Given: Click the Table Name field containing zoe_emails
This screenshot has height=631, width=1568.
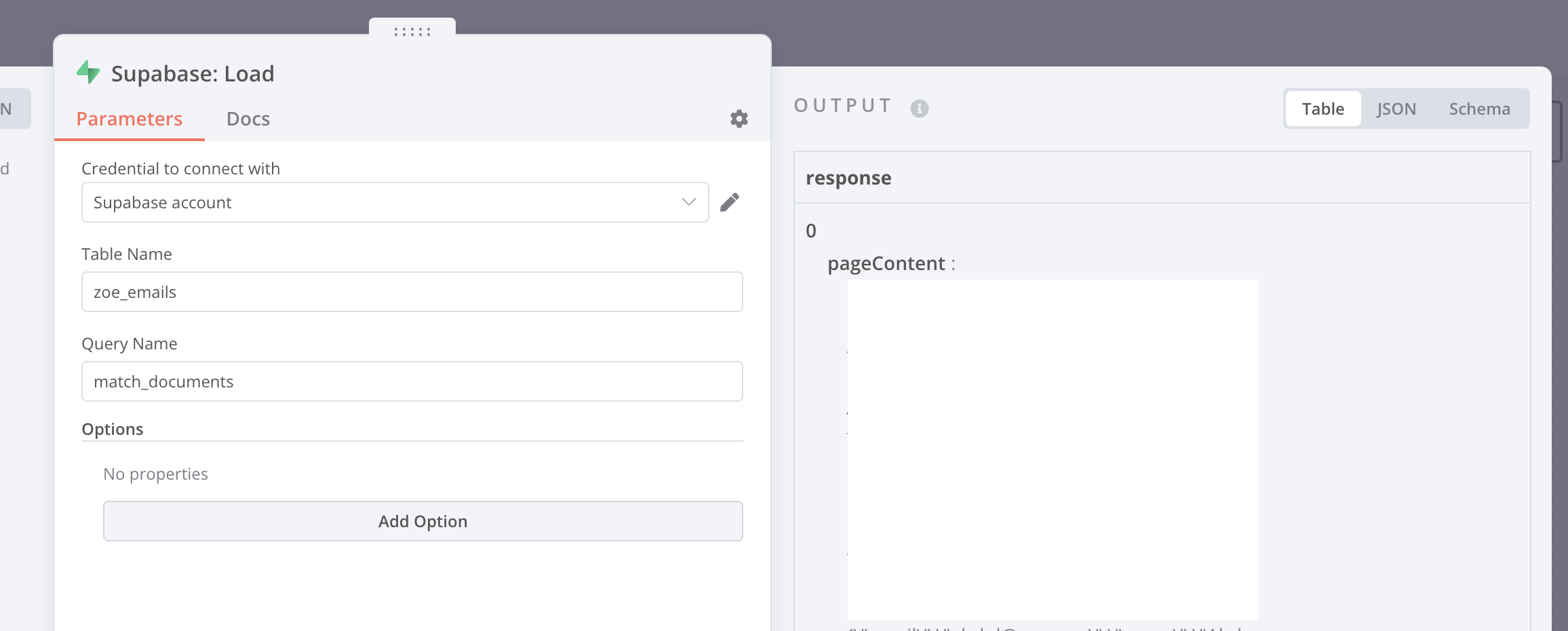Looking at the screenshot, I should tap(412, 292).
